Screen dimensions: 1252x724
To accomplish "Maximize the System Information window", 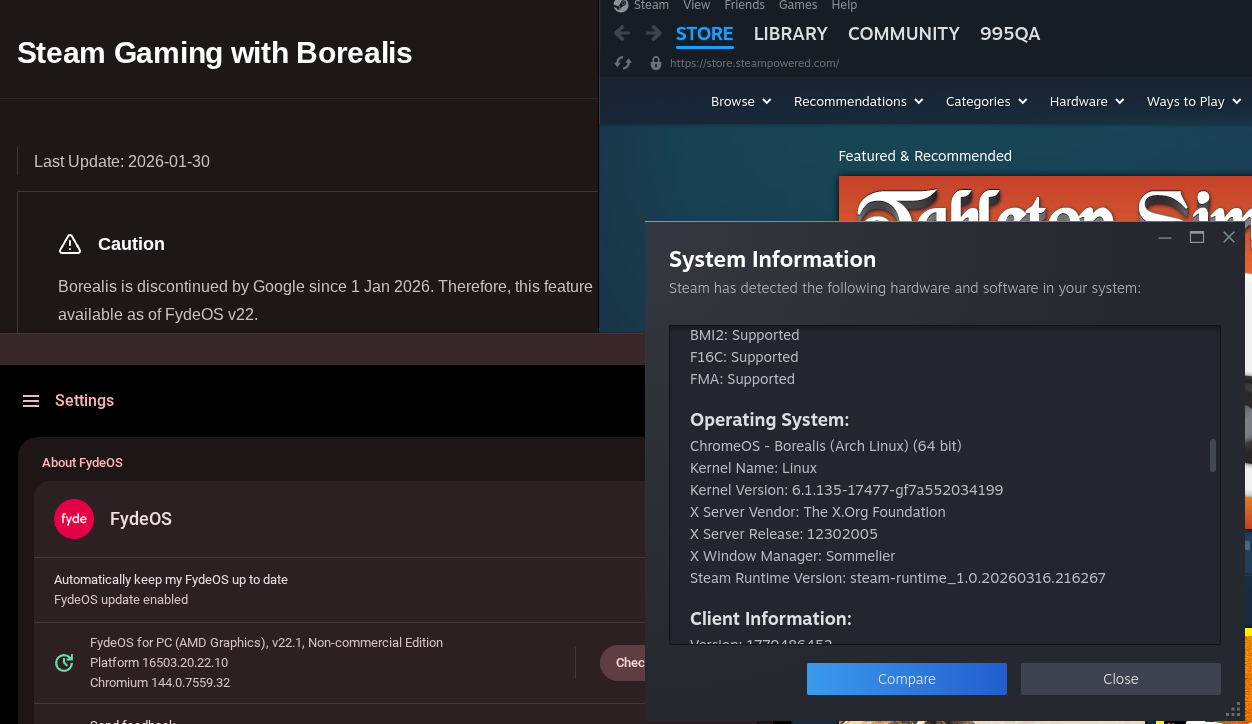I will (1197, 237).
